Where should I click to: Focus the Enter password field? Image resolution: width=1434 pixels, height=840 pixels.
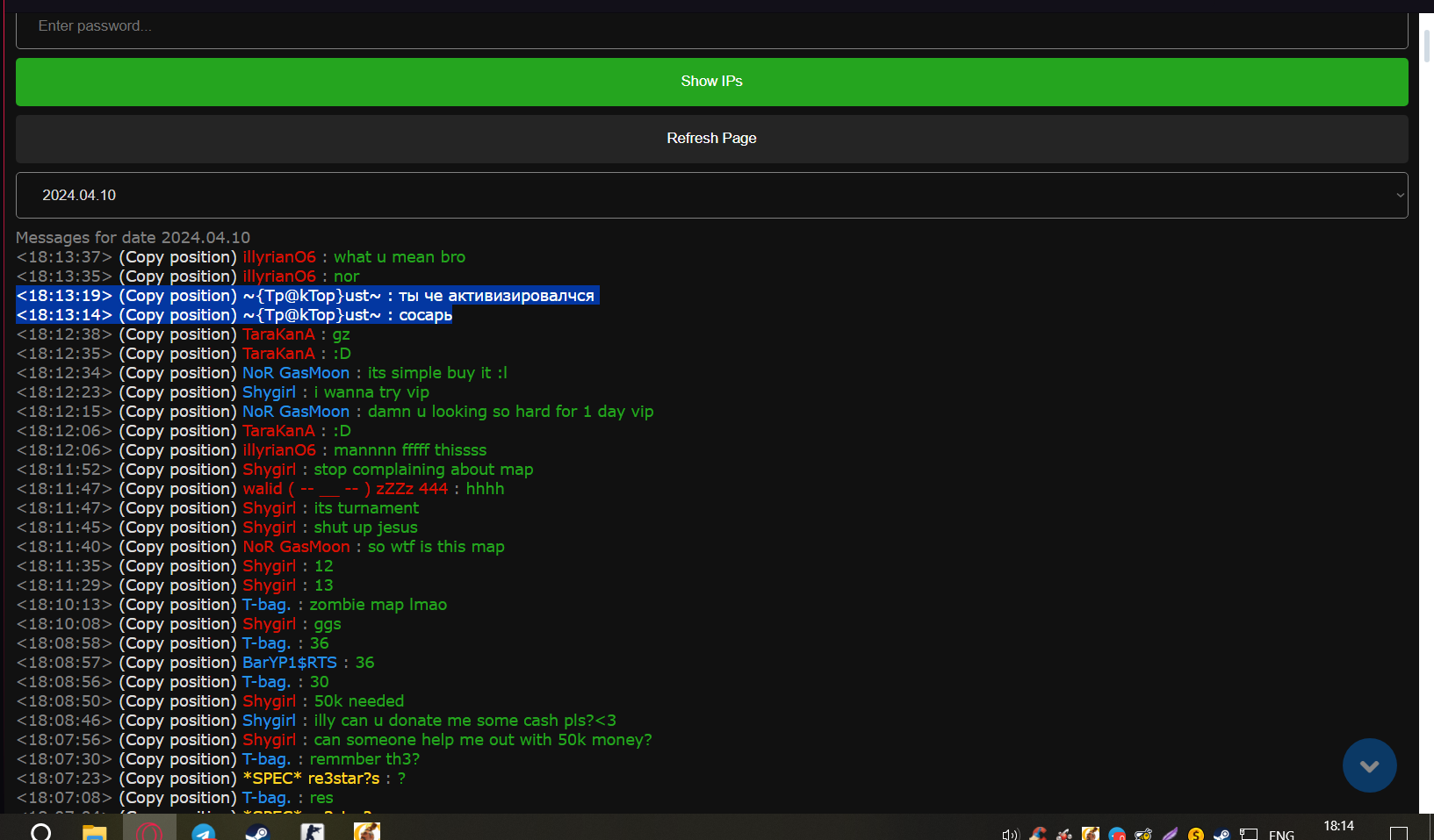[711, 27]
